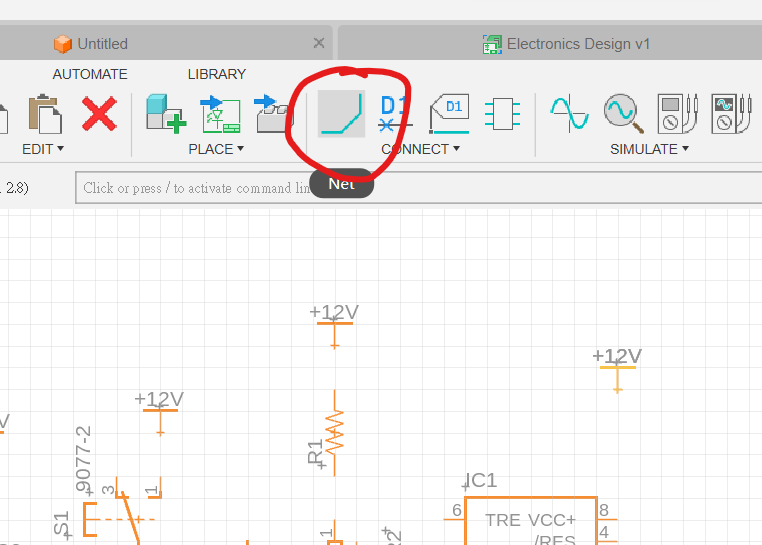Expand the EDIT dropdown
762x545 pixels.
43,149
